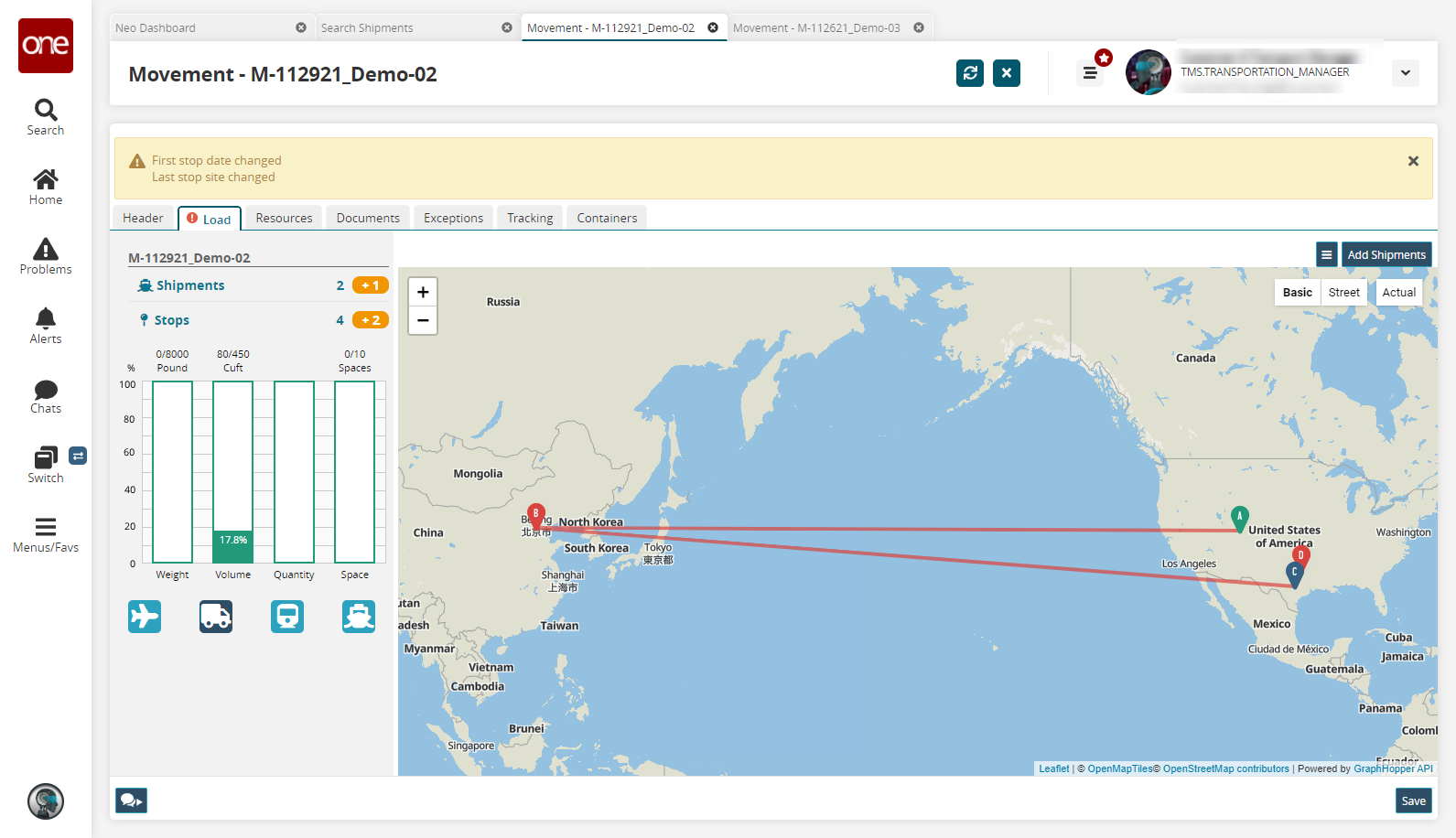Zoom in on the map
The width and height of the screenshot is (1456, 838).
pyautogui.click(x=423, y=293)
